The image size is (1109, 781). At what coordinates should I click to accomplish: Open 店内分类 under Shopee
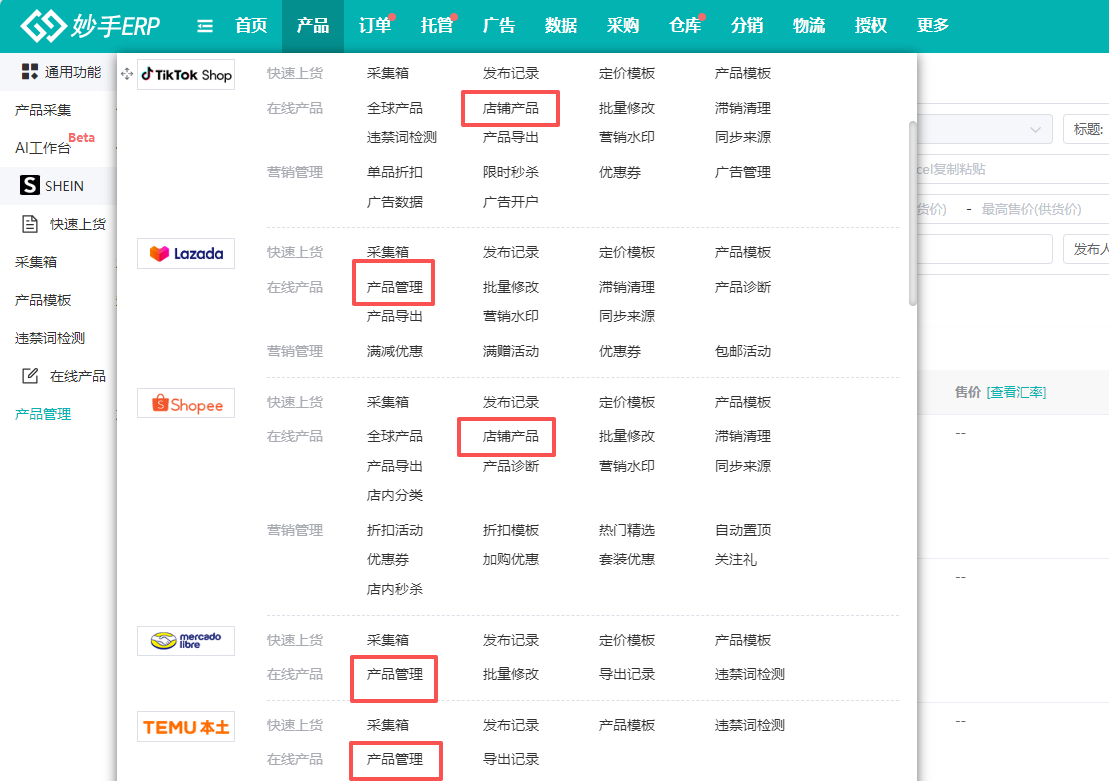tap(395, 495)
